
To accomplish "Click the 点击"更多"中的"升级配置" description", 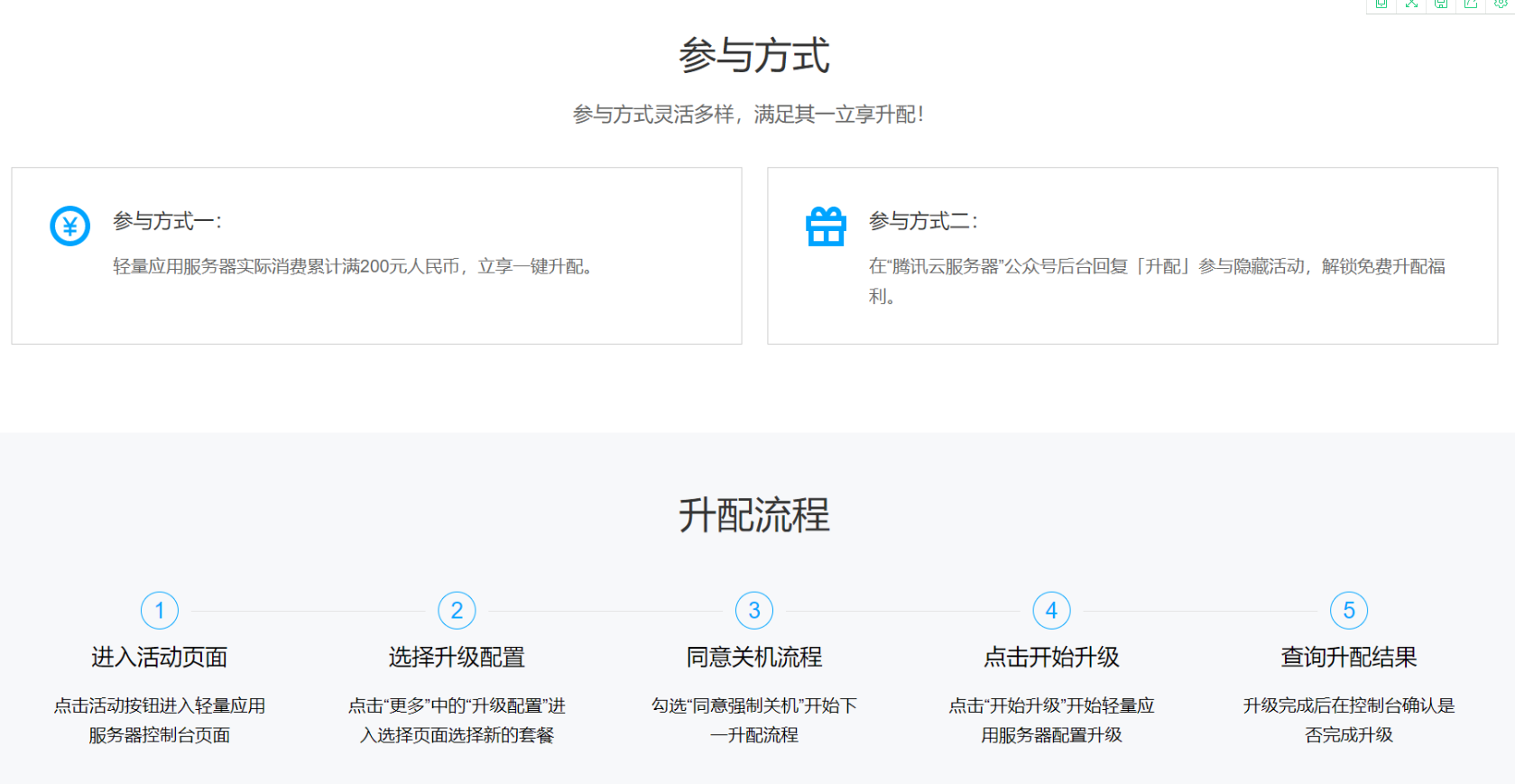I will coord(457,720).
